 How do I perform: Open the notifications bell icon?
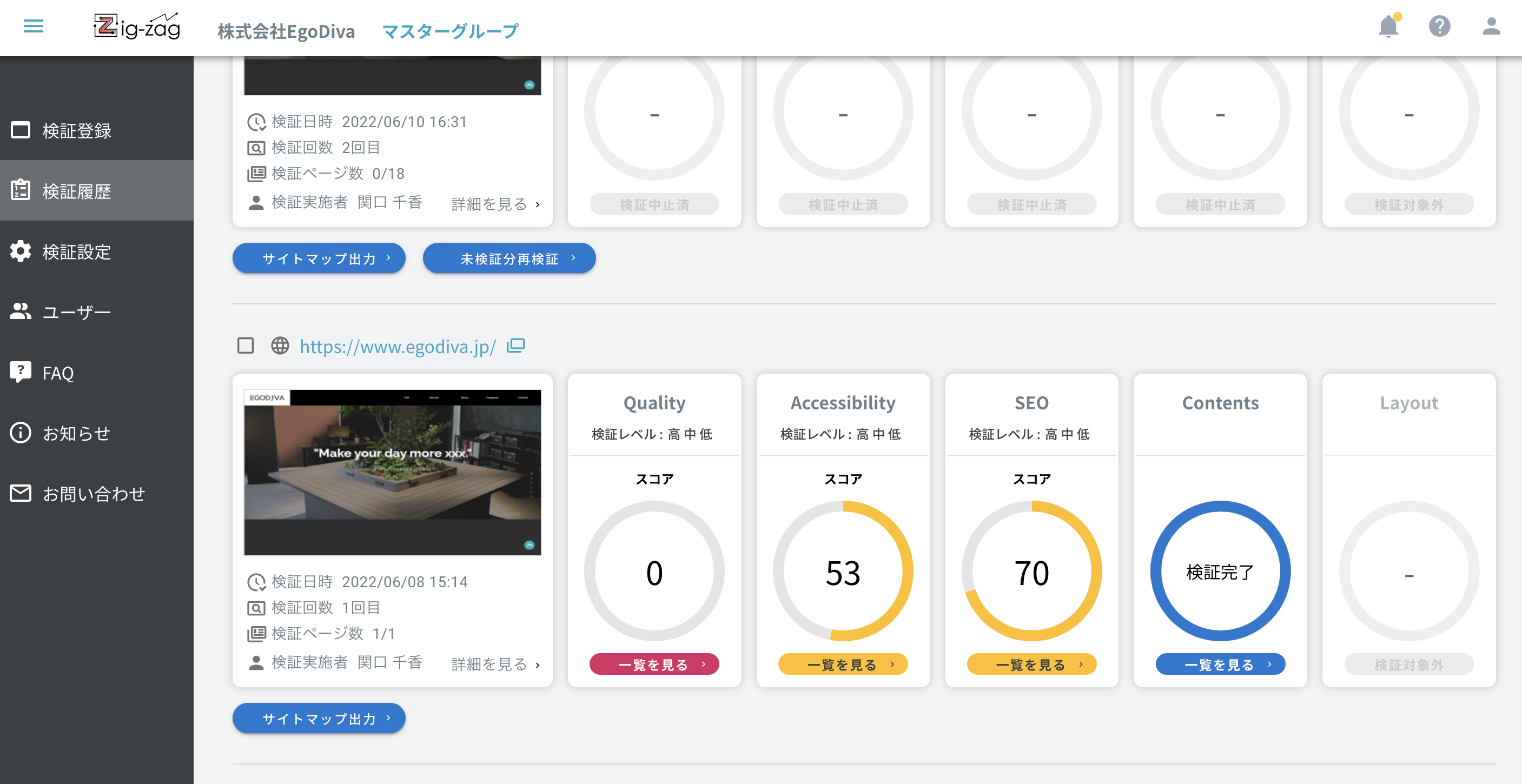click(1388, 26)
